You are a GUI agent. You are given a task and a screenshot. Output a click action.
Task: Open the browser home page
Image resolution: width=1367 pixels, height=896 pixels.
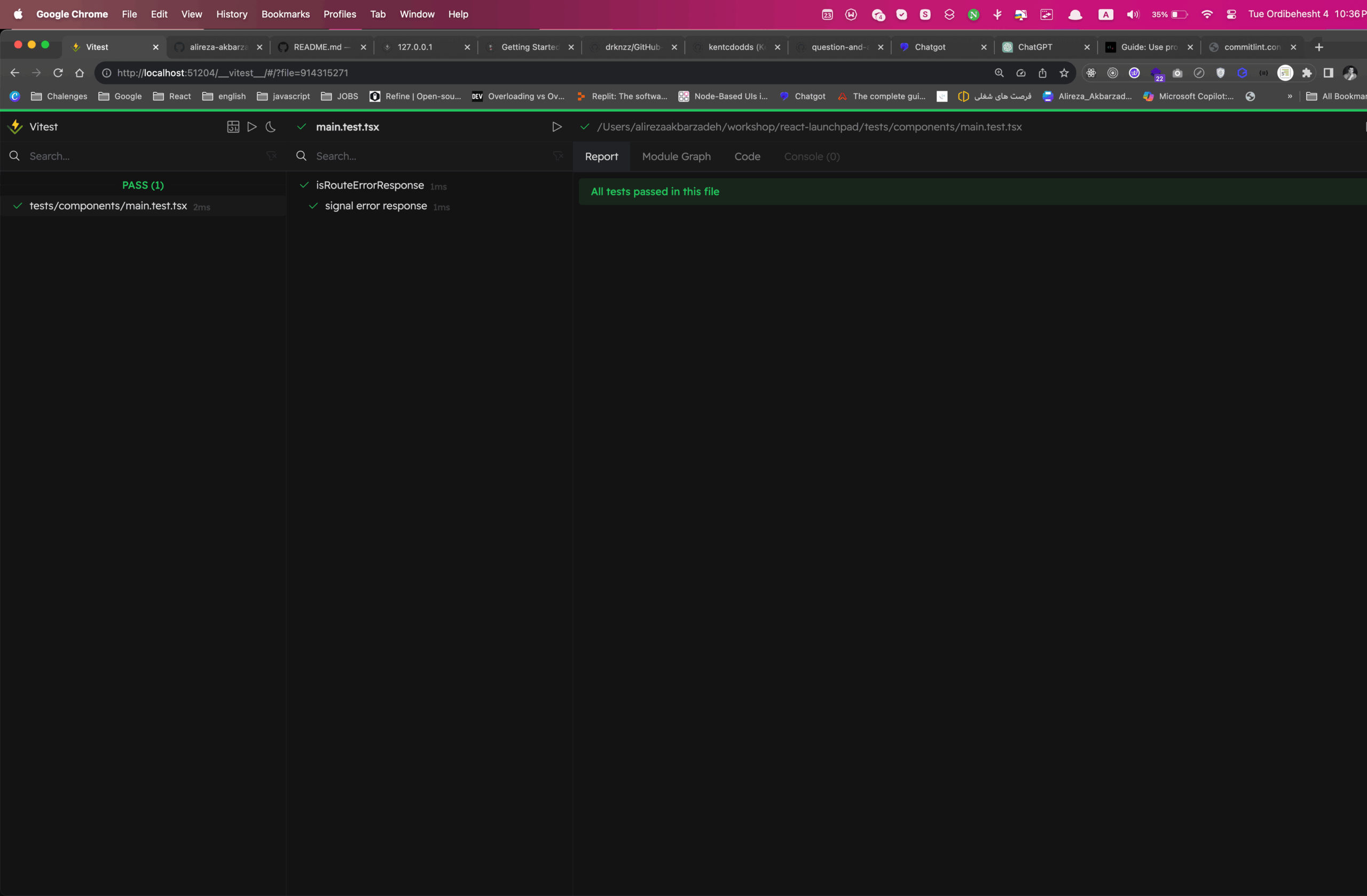[x=79, y=73]
